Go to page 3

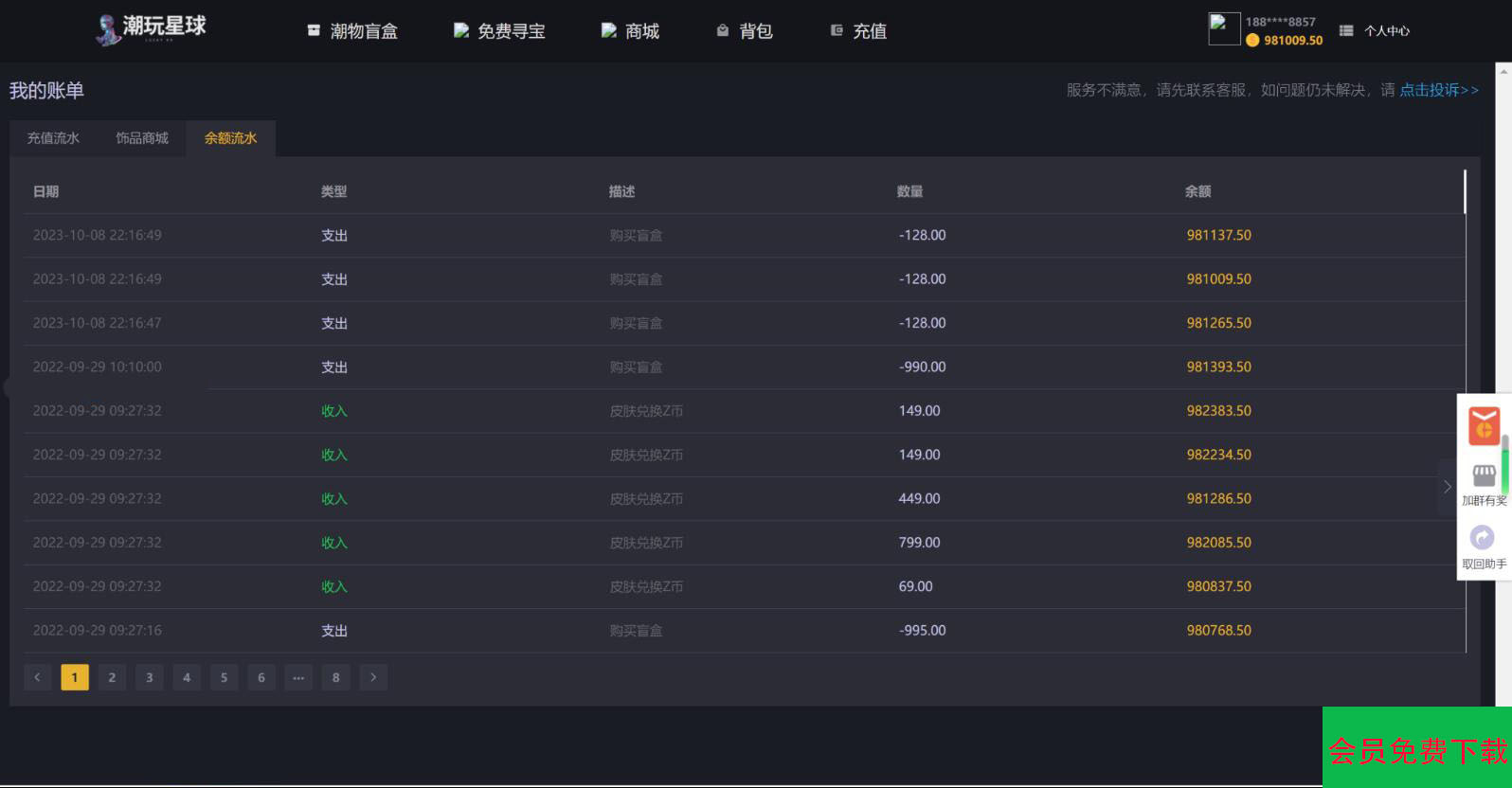pyautogui.click(x=149, y=677)
